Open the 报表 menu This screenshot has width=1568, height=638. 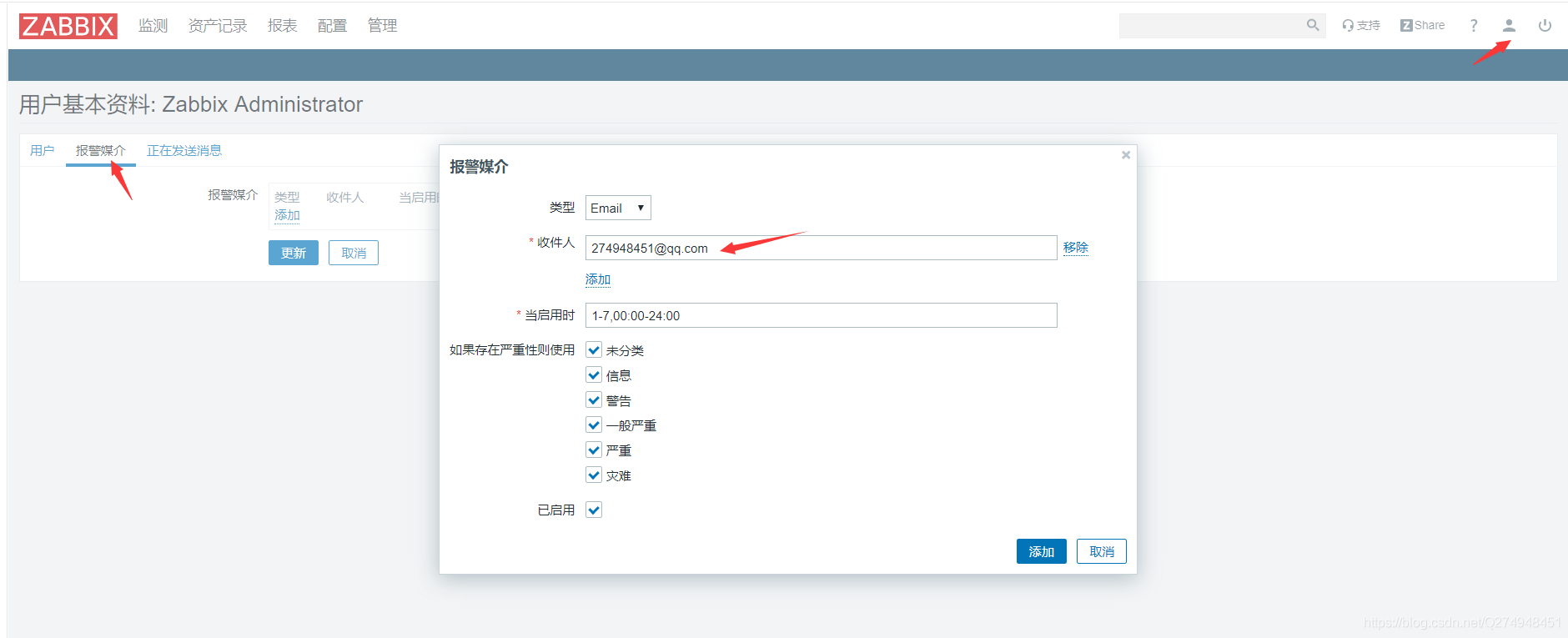pyautogui.click(x=282, y=26)
